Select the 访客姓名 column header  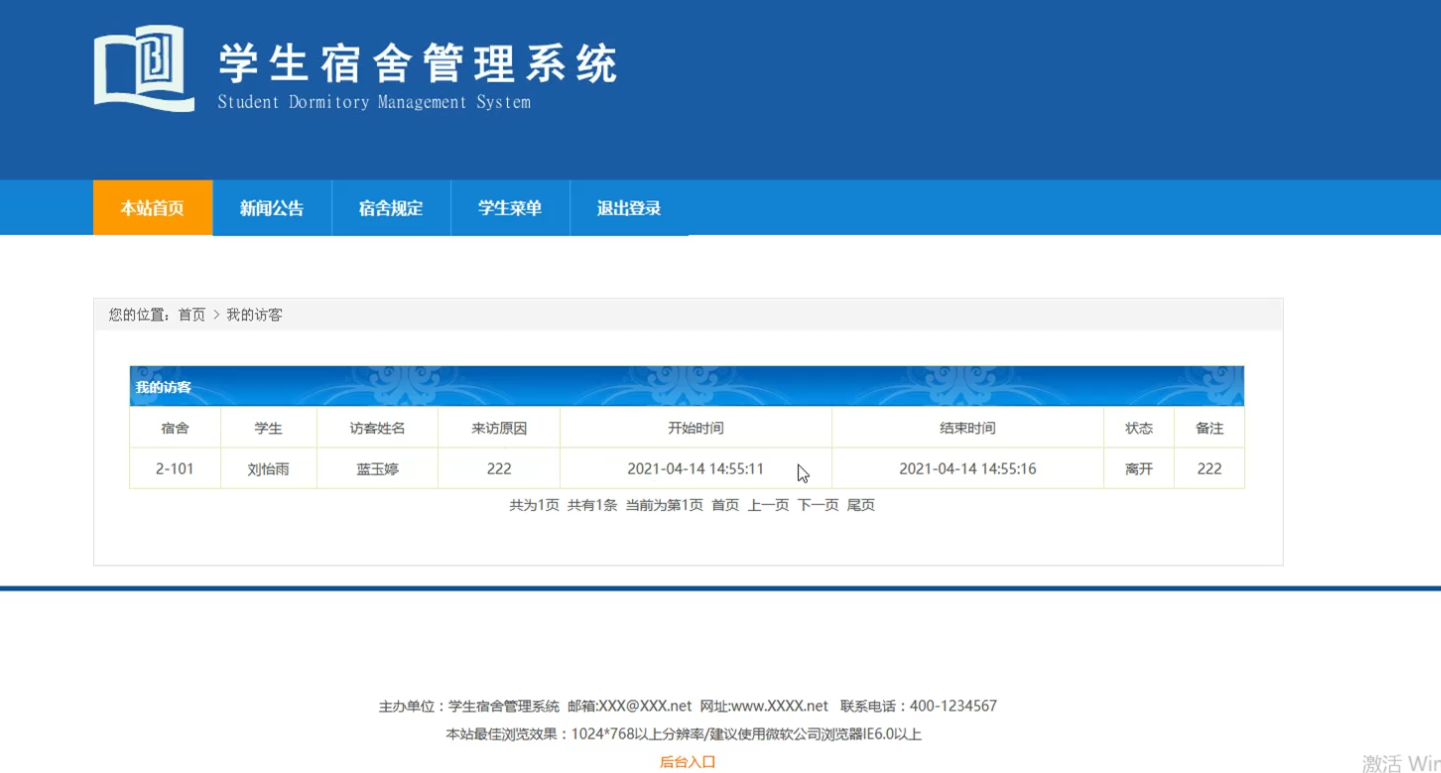point(377,428)
